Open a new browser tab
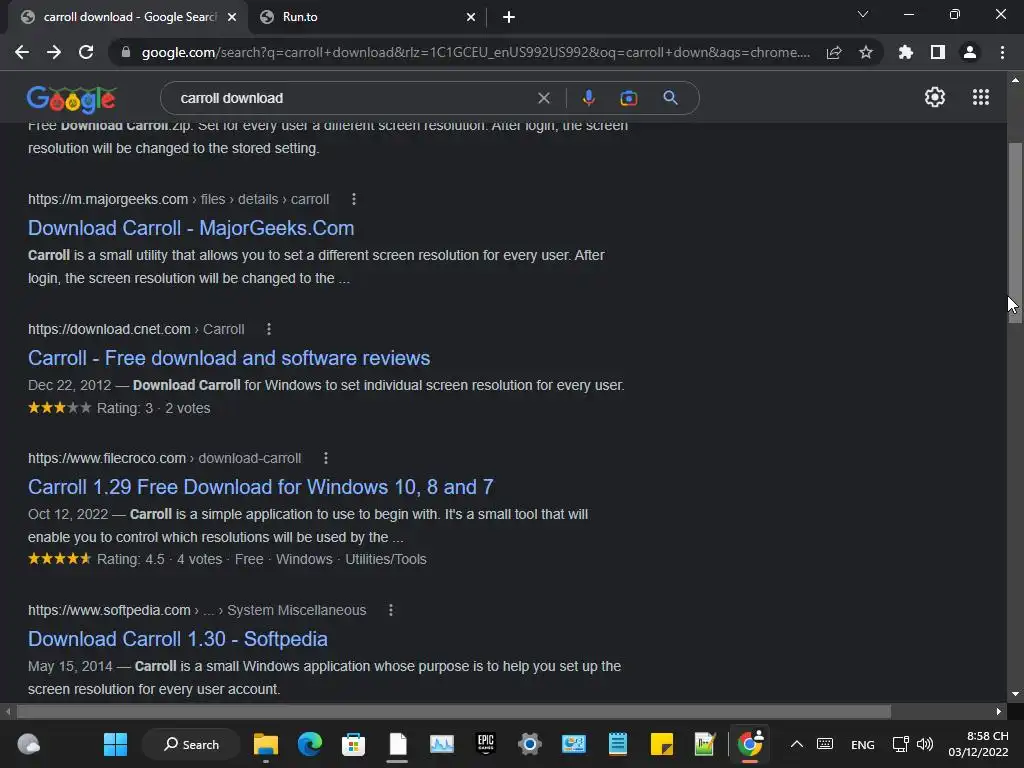 tap(509, 17)
